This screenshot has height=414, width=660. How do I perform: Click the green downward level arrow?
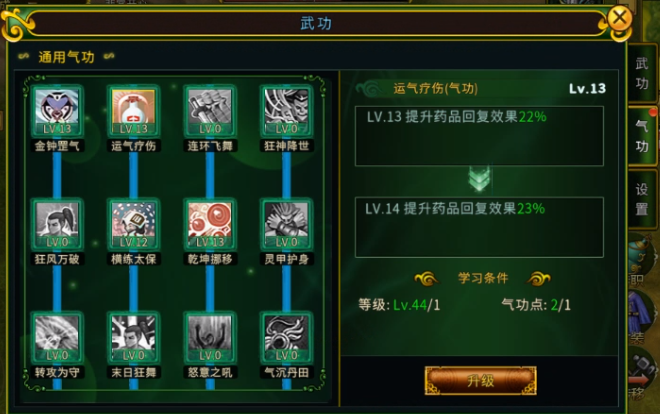tap(479, 180)
